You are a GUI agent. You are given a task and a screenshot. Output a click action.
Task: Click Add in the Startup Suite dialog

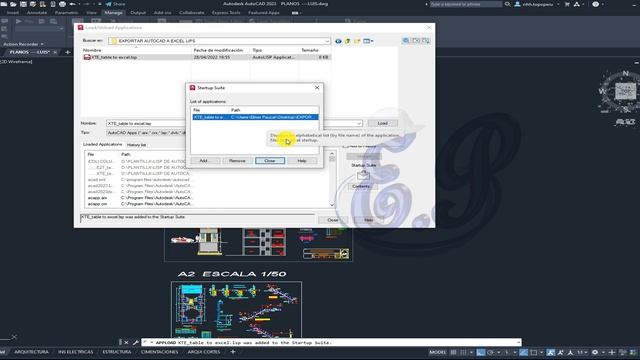tap(205, 161)
